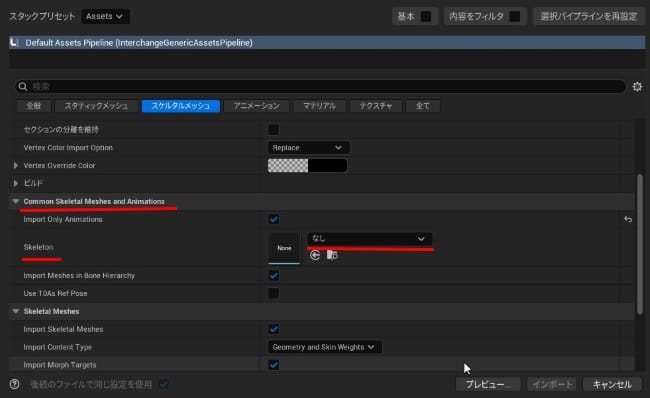This screenshot has height=398, width=650.
Task: Select the スケルタルメッシュ tab
Action: pyautogui.click(x=180, y=106)
